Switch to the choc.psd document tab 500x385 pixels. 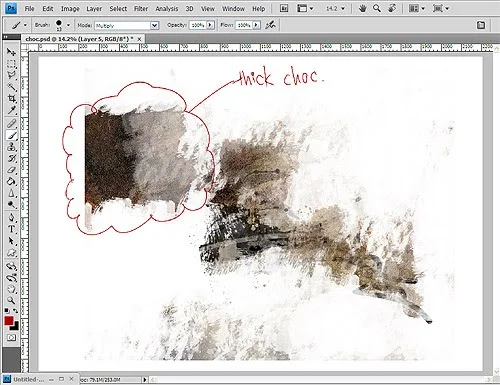click(79, 39)
